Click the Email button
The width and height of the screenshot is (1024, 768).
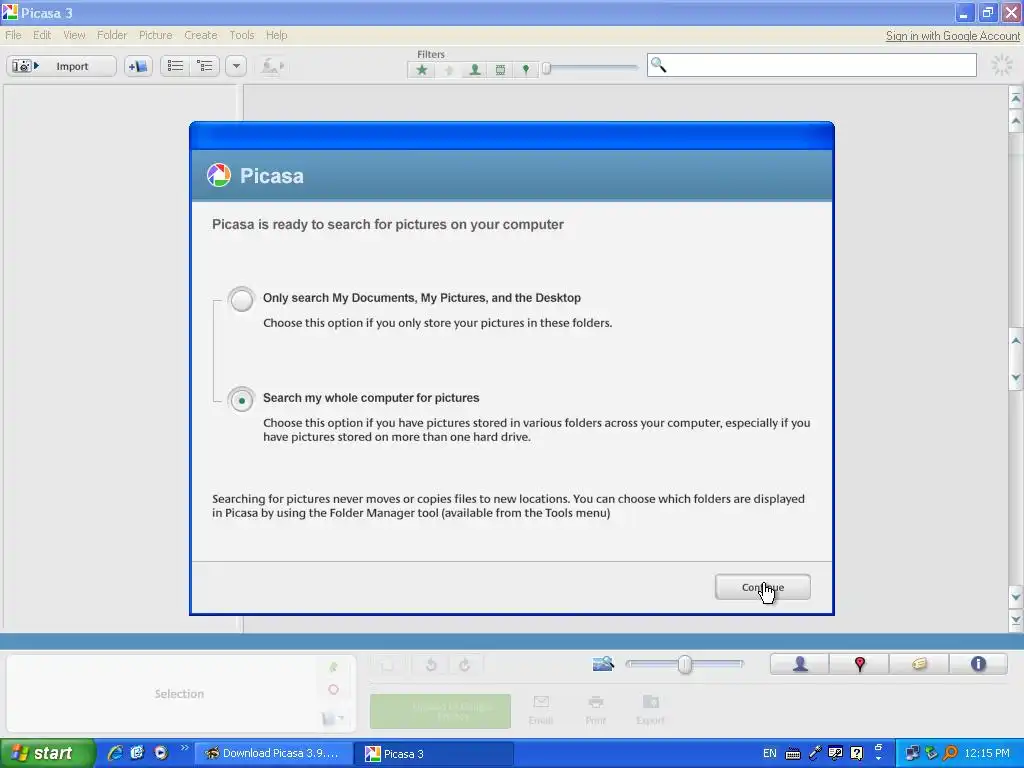[541, 710]
